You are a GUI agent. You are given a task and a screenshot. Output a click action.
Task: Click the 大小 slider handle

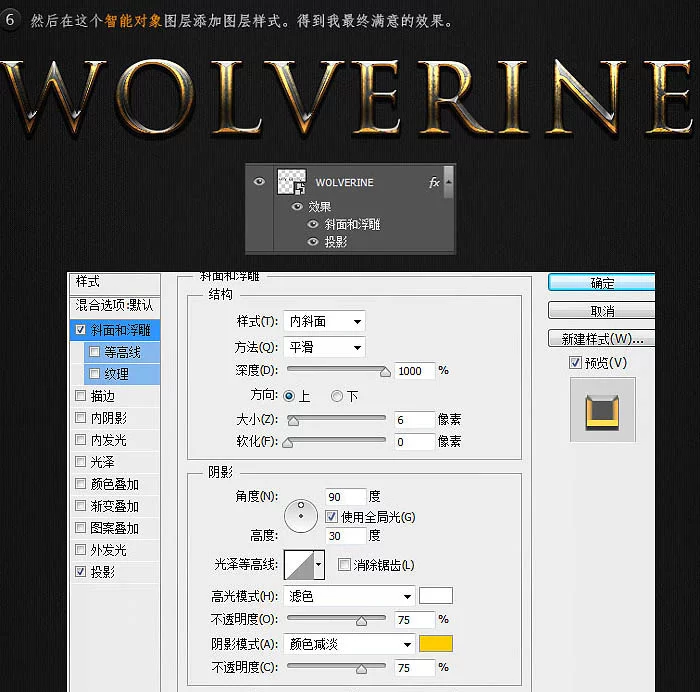(293, 421)
